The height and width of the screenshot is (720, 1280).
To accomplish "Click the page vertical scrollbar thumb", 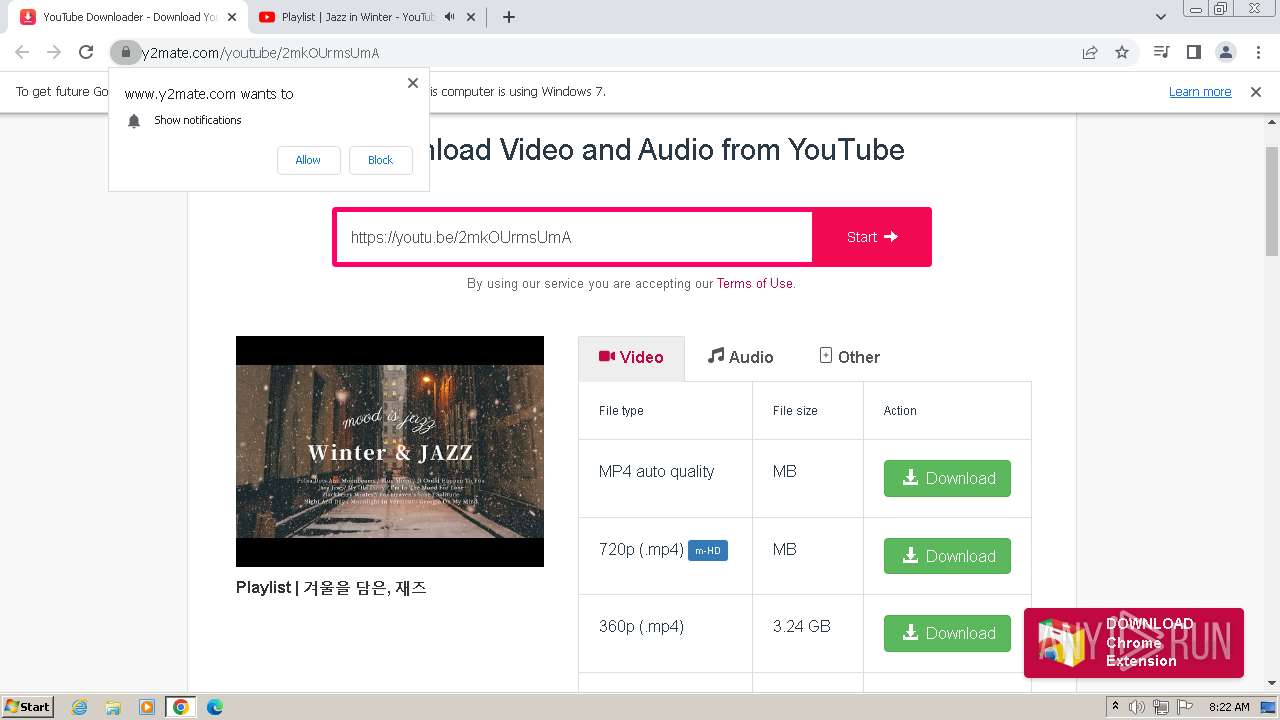I will click(1272, 200).
